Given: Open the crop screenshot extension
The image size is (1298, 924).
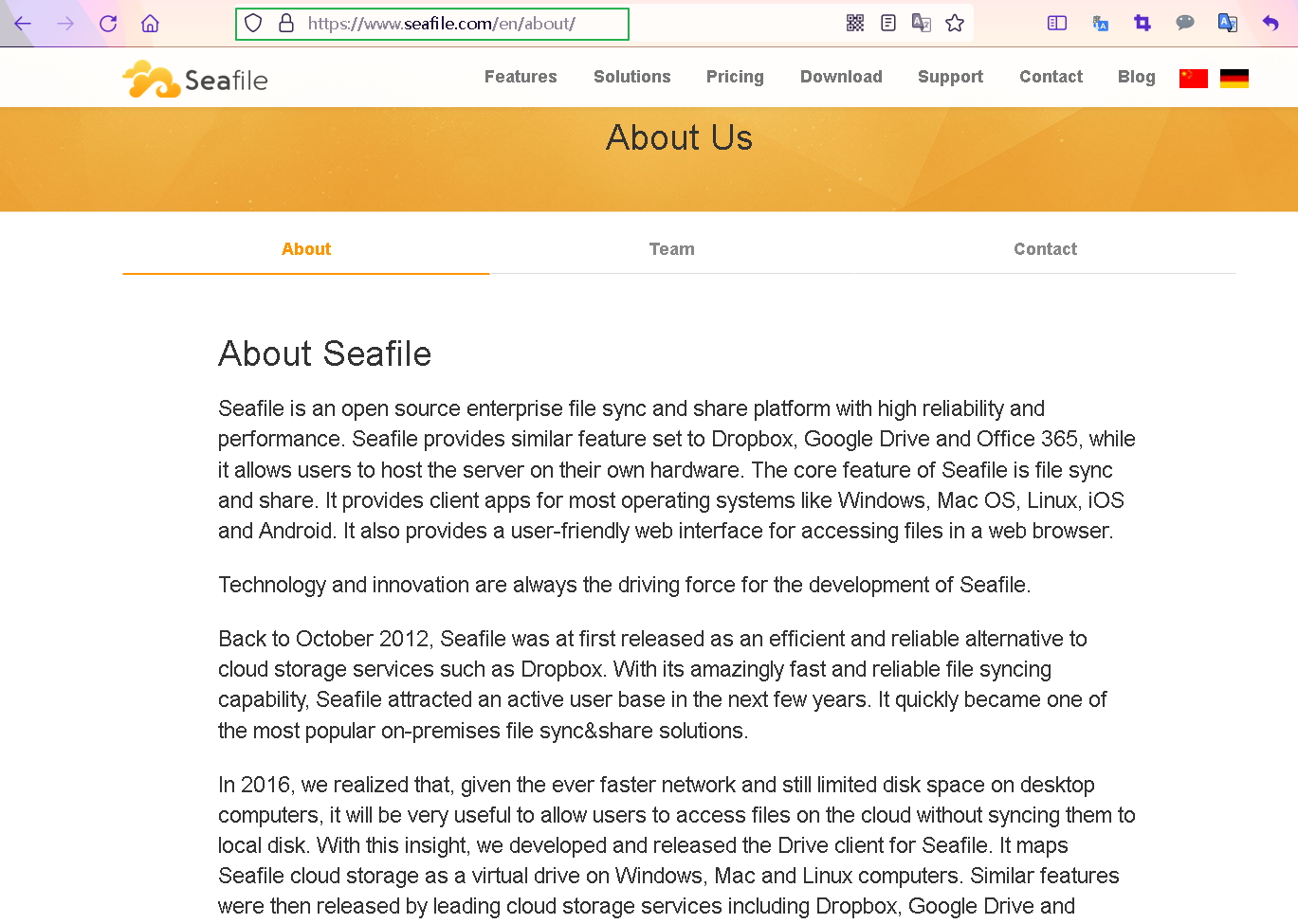Looking at the screenshot, I should click(1143, 24).
